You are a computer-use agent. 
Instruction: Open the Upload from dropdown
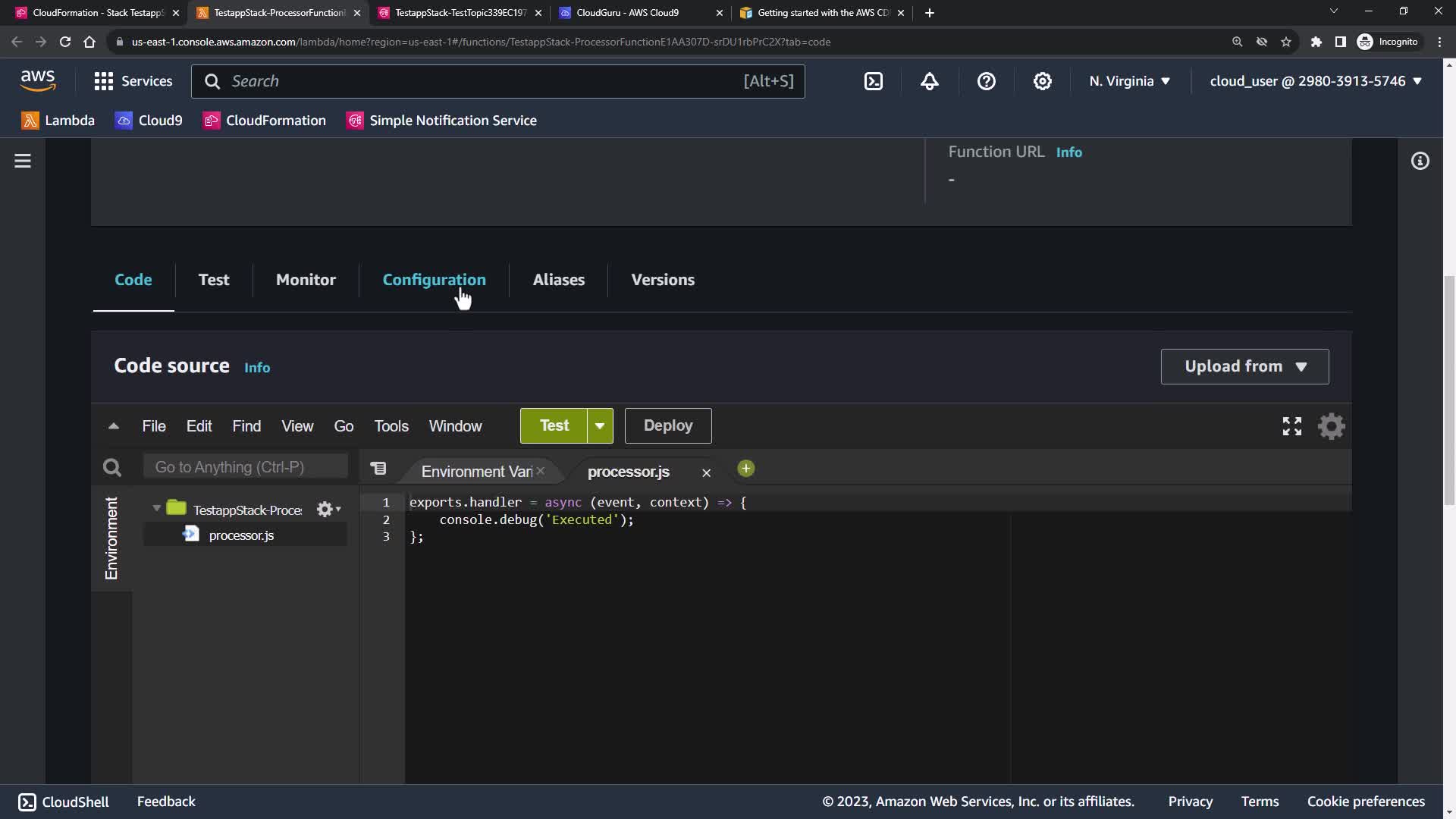click(1244, 366)
